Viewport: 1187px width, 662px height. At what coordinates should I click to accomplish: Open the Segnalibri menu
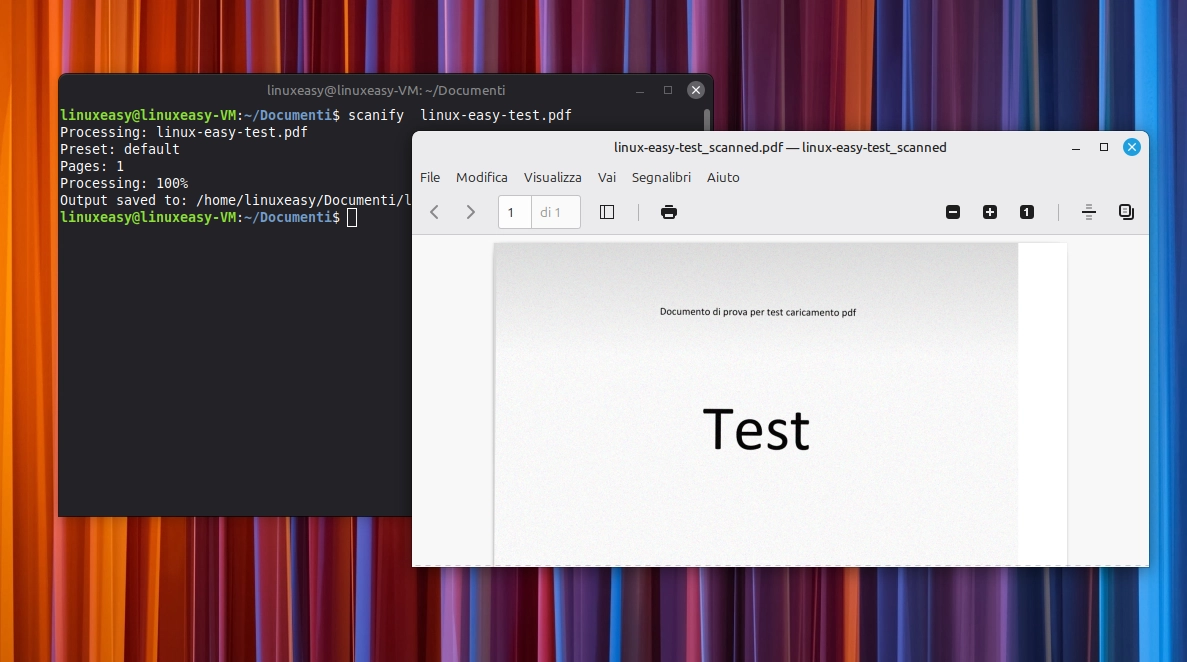(x=661, y=177)
